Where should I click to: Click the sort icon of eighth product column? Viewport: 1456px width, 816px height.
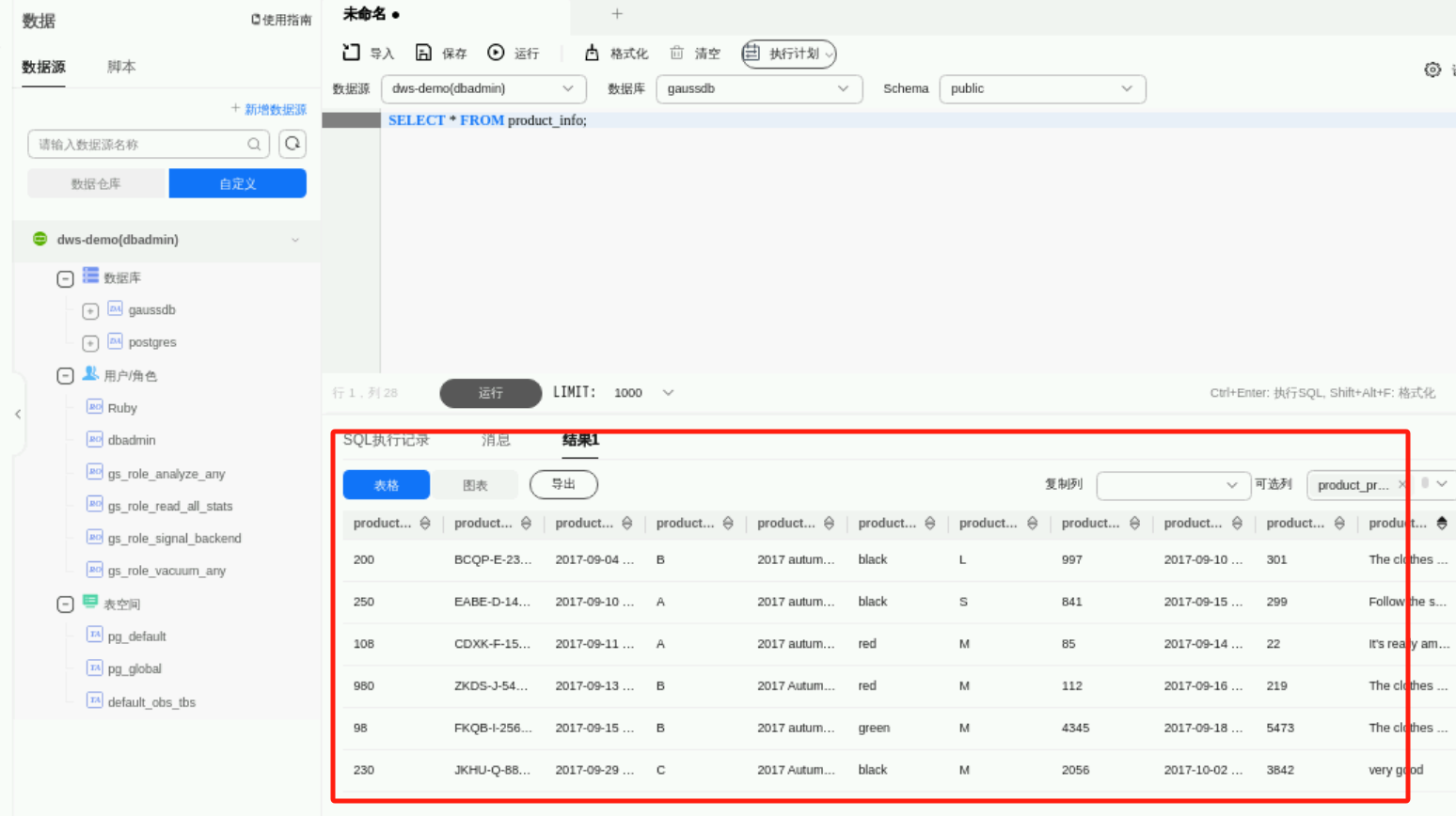pyautogui.click(x=1135, y=524)
